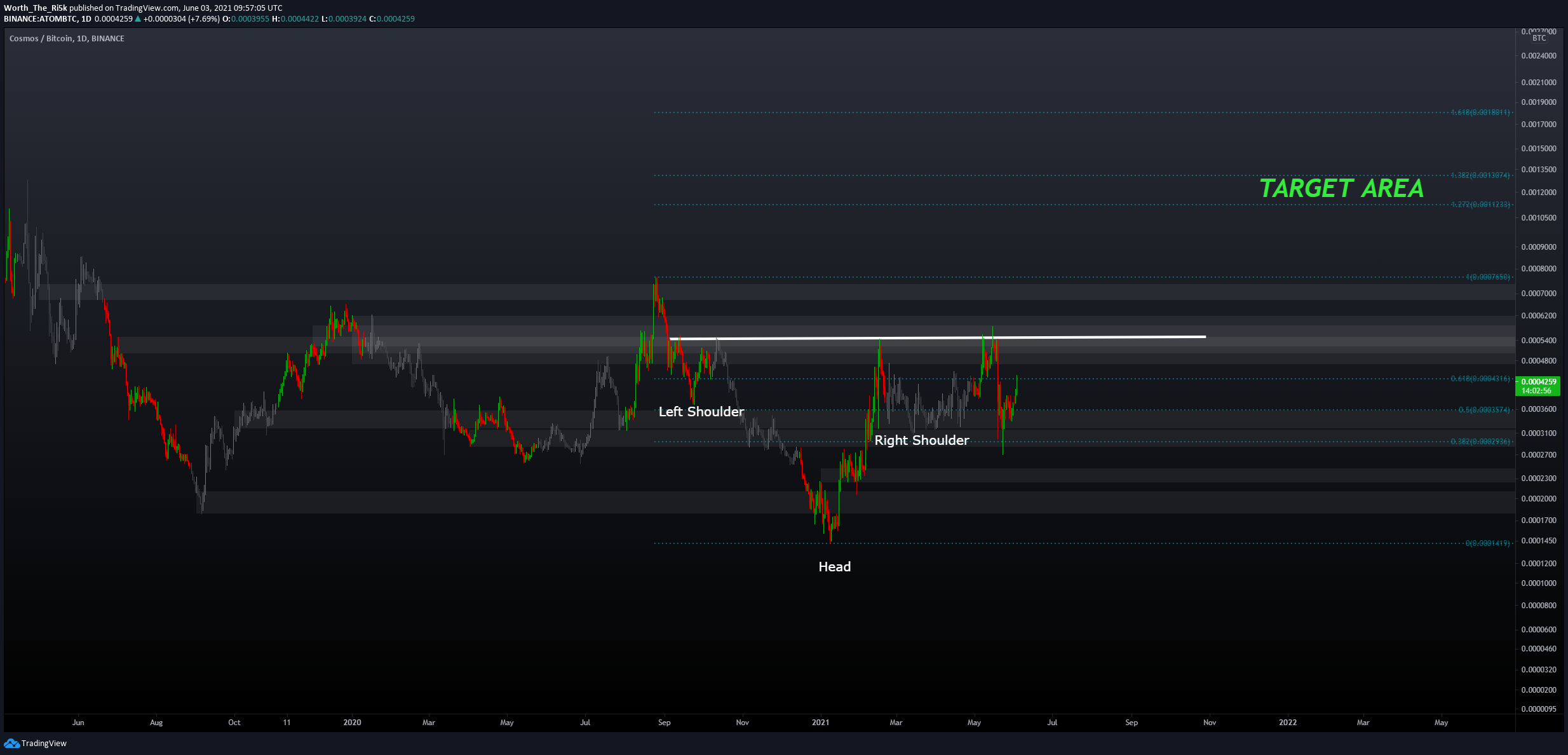
Task: Click author name Worth_The_Ri5k in header
Action: click(36, 8)
